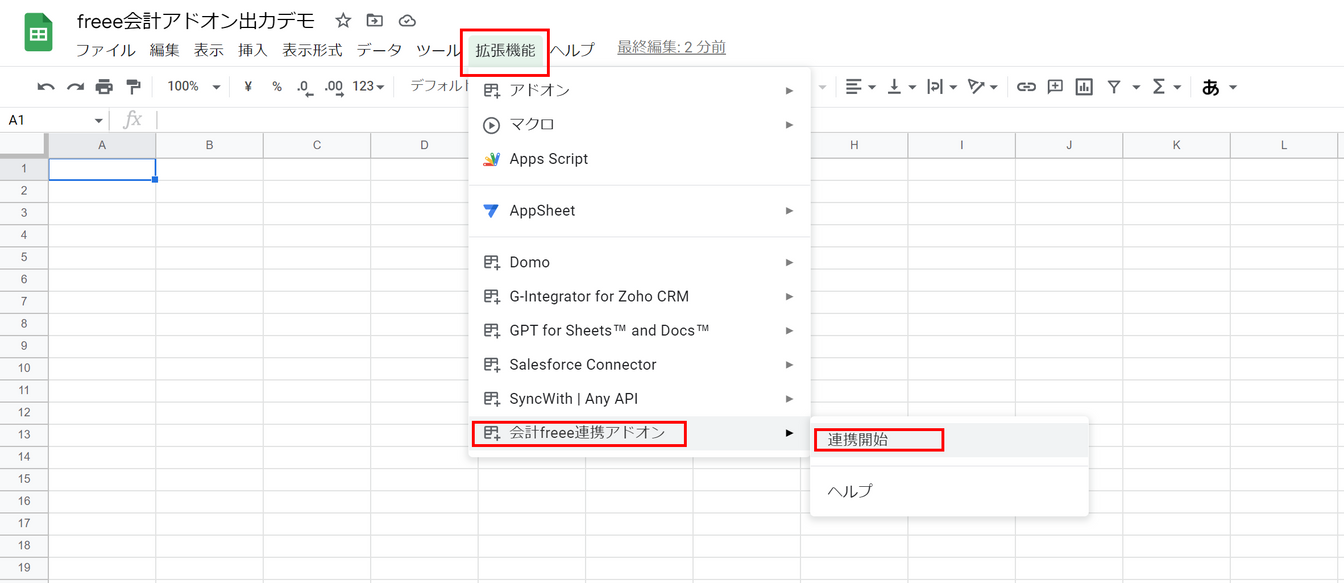Image resolution: width=1344 pixels, height=583 pixels.
Task: Create a filter with the funnel icon
Action: (x=1113, y=87)
